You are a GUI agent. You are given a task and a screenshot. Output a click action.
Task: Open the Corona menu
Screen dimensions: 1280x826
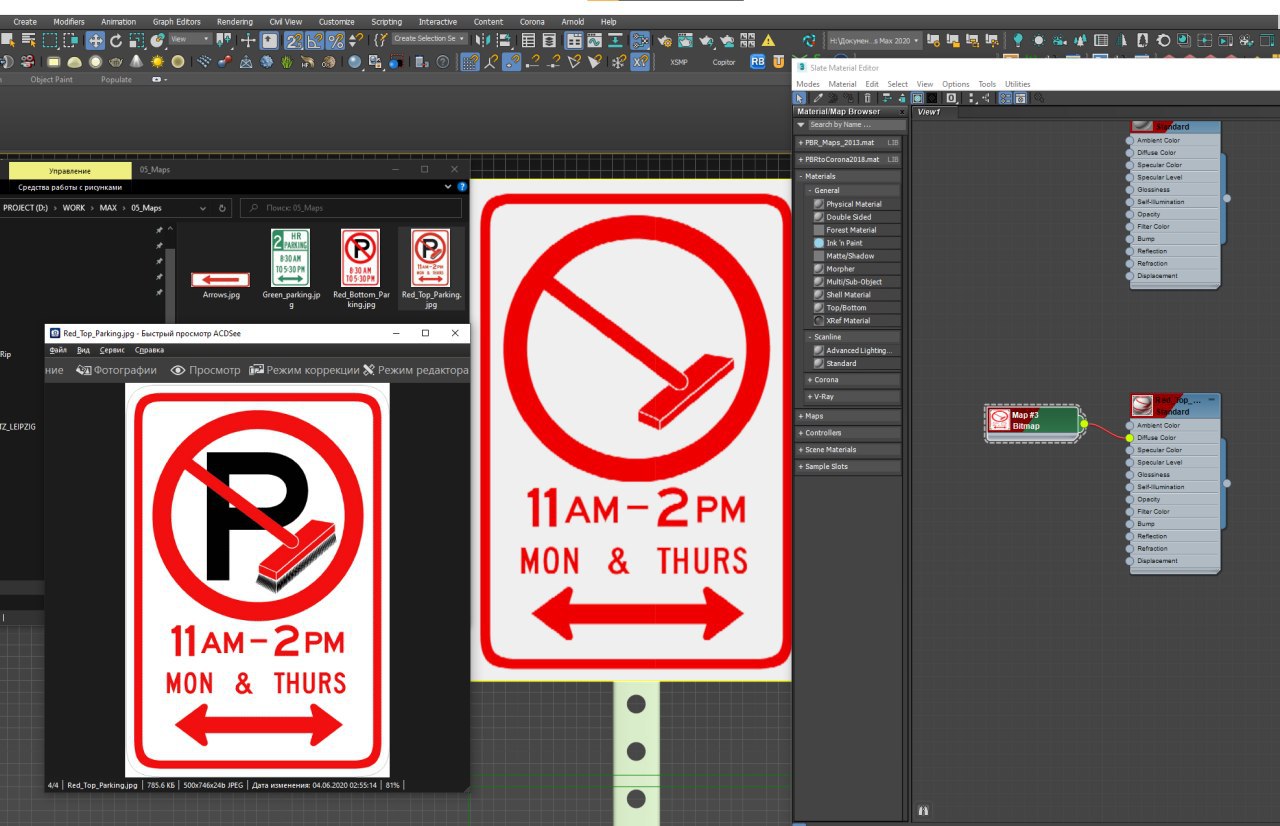[532, 21]
